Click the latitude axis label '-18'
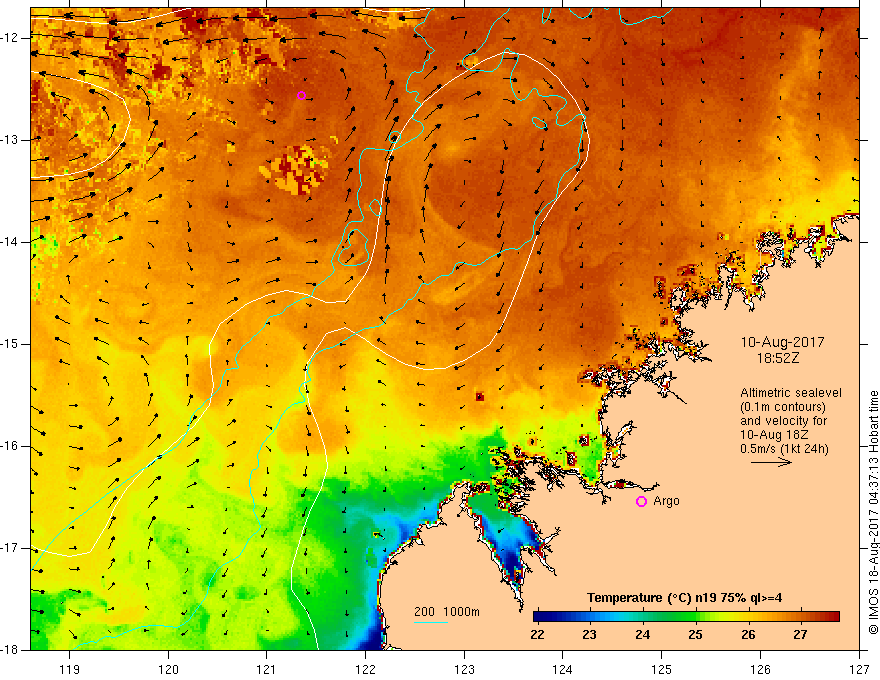This screenshot has width=880, height=680. point(10,650)
